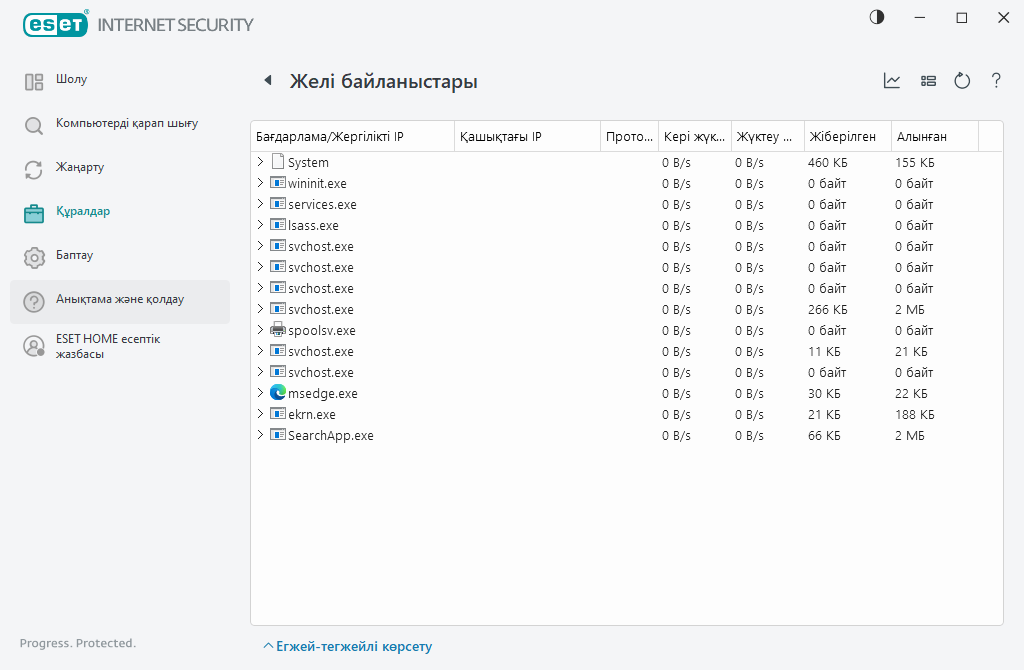Select the lsass.exe row
The width and height of the screenshot is (1024, 670).
[313, 225]
